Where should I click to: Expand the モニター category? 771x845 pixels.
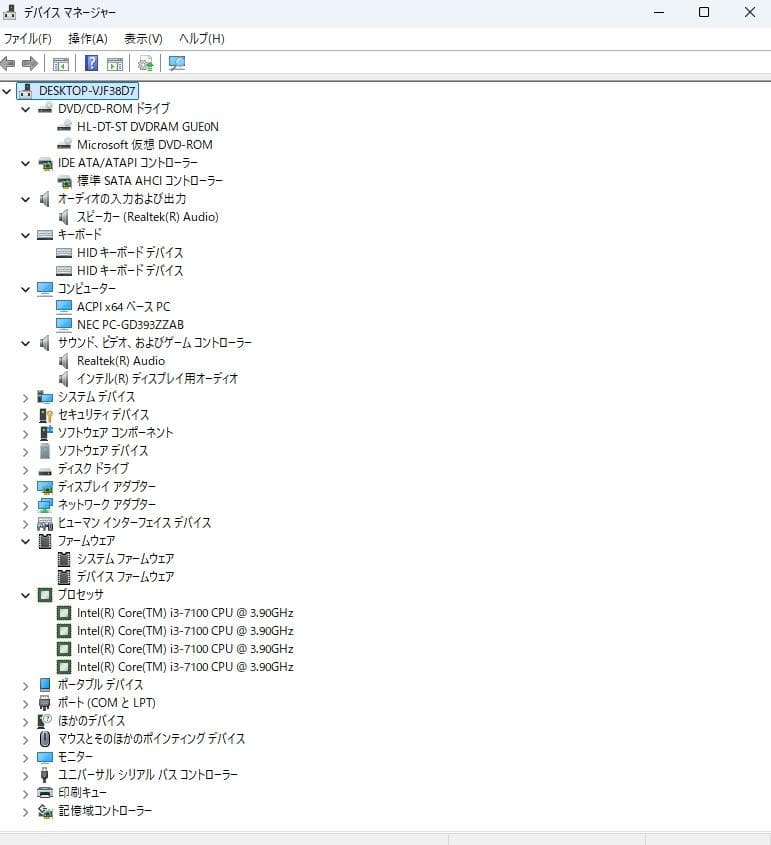[x=25, y=758]
